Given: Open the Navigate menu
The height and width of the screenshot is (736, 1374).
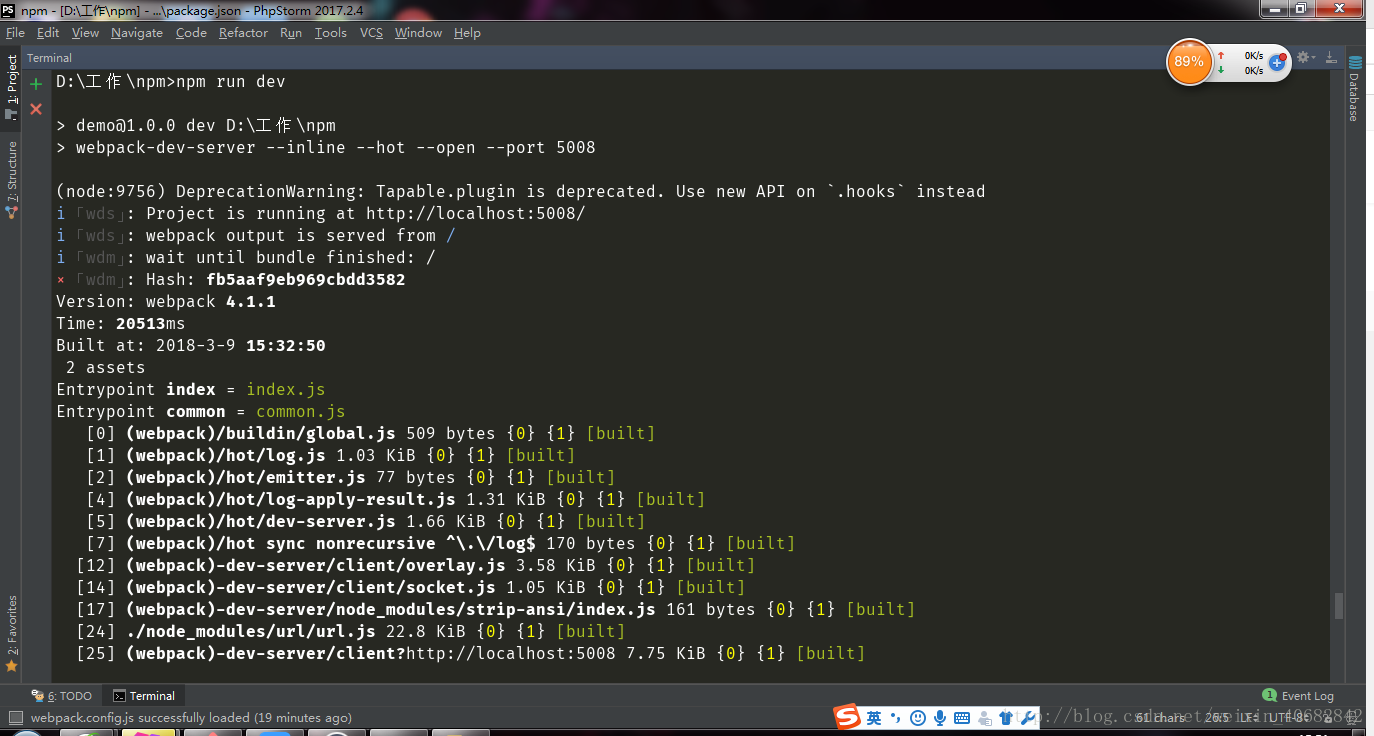Looking at the screenshot, I should click(137, 33).
